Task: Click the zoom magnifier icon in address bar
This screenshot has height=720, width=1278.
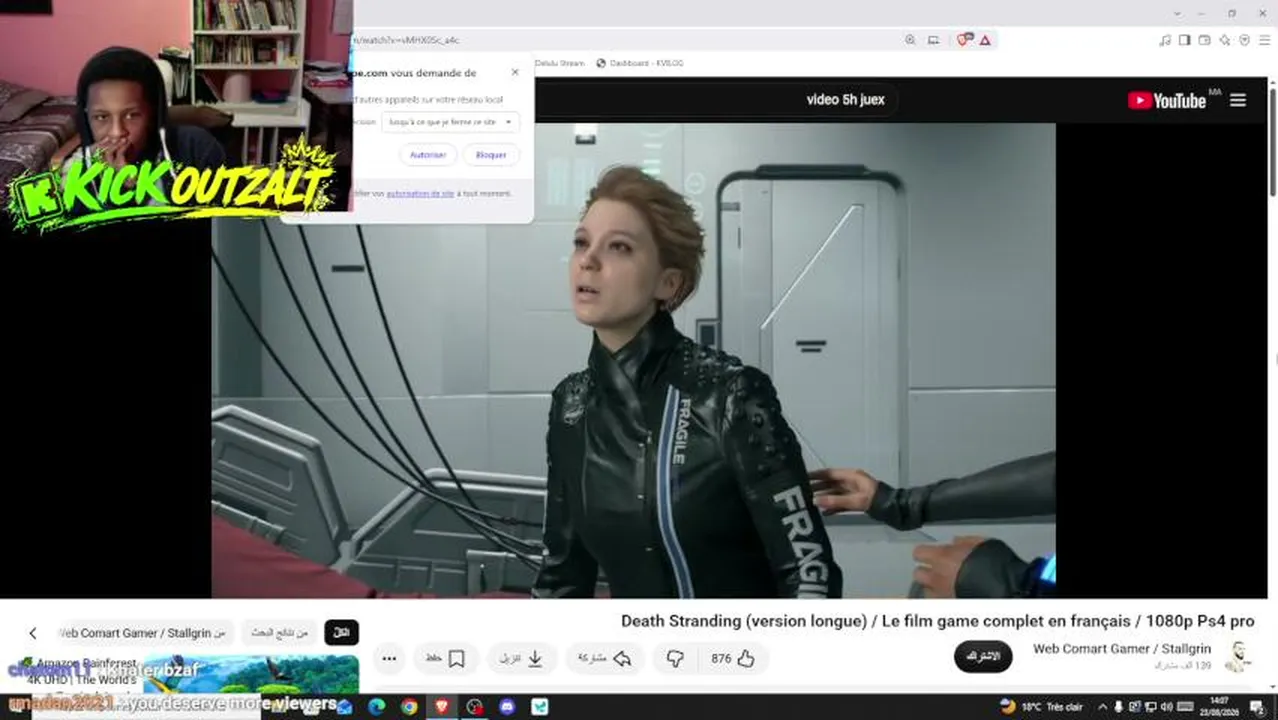Action: [x=910, y=40]
